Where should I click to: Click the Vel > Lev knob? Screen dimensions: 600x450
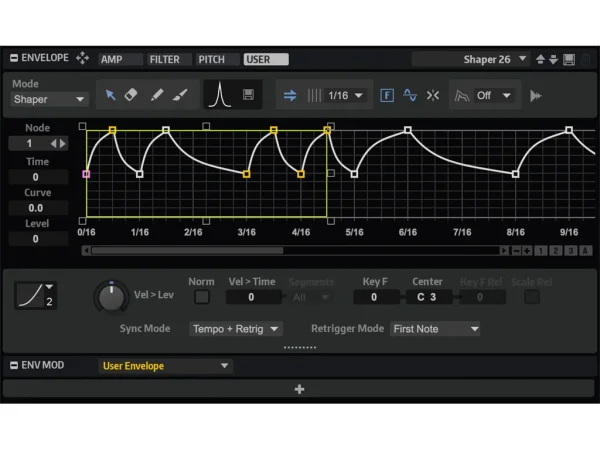tap(109, 297)
